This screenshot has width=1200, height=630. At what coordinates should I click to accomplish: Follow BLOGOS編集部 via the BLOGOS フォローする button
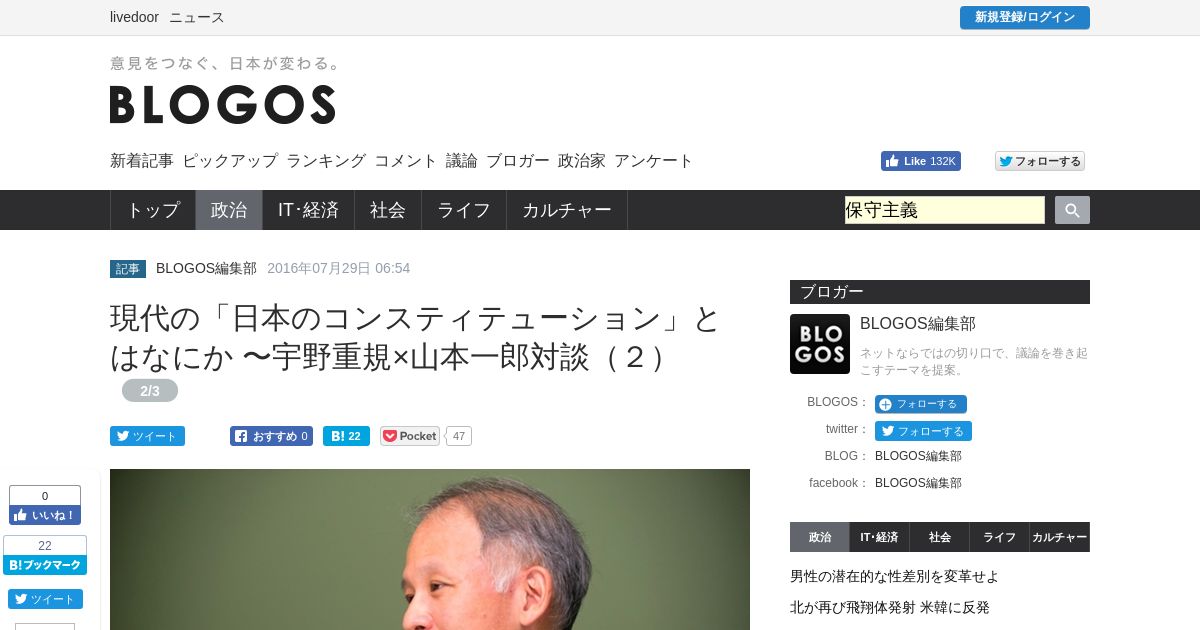pos(920,404)
